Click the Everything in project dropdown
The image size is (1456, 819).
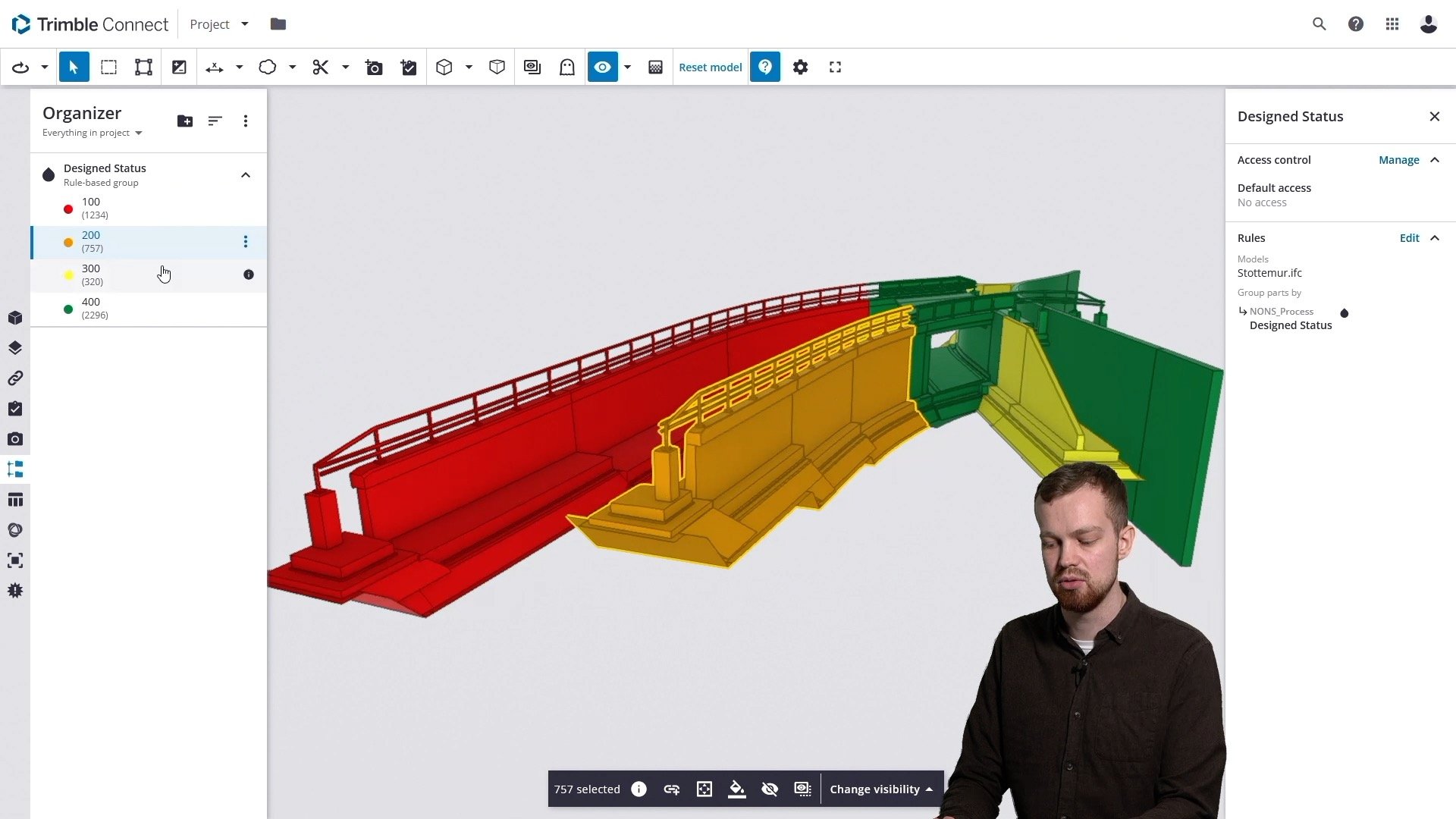coord(91,132)
